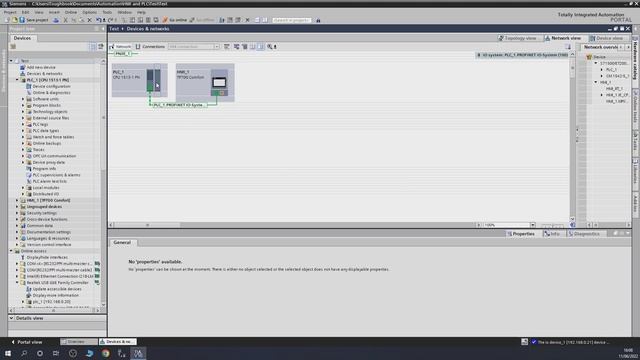Open the Edit menu
The height and width of the screenshot is (360, 640).
(25, 12)
